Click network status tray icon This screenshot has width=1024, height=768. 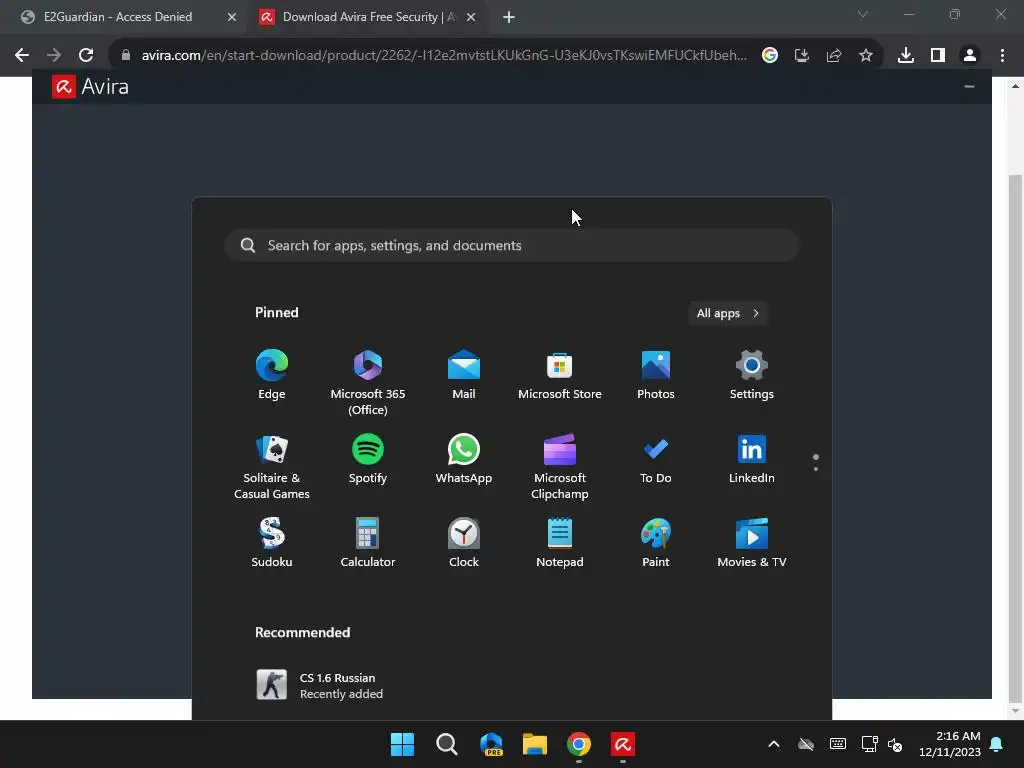869,744
